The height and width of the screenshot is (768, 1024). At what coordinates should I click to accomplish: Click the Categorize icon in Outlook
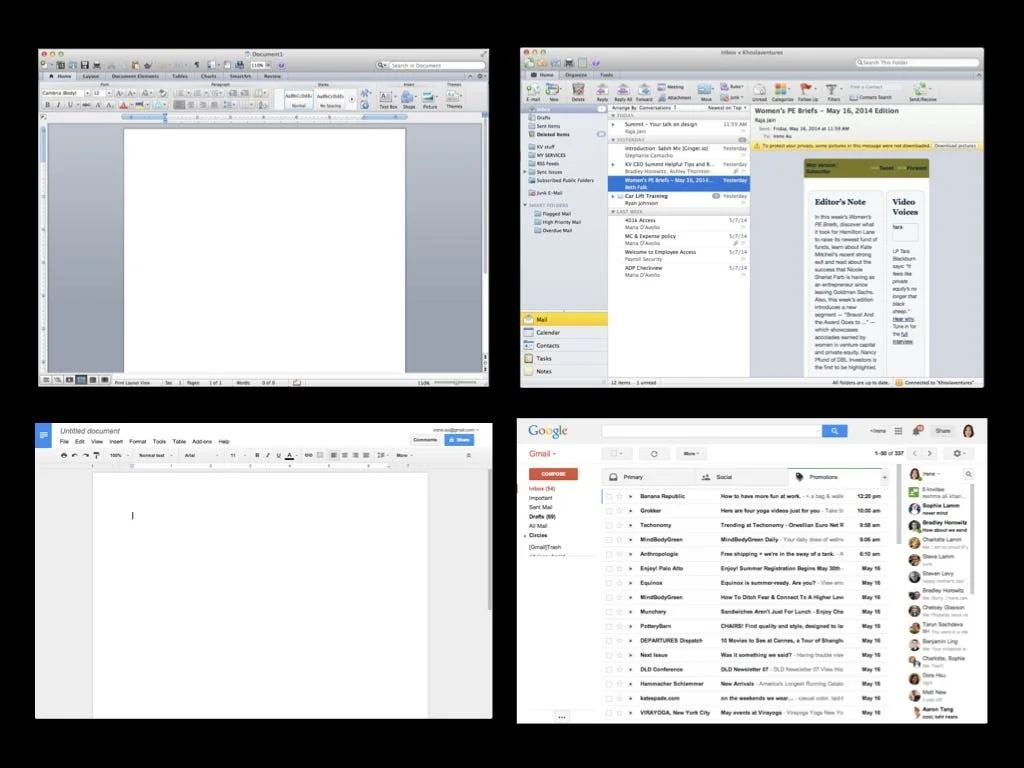click(782, 91)
